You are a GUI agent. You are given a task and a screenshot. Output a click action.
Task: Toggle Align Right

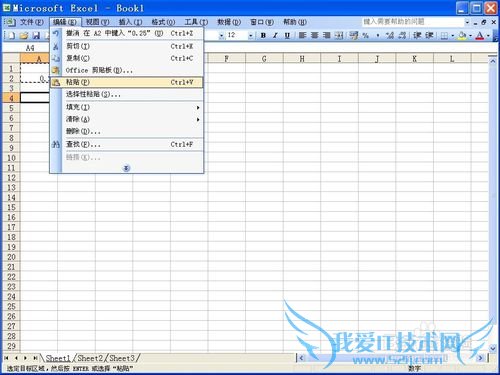pos(327,35)
